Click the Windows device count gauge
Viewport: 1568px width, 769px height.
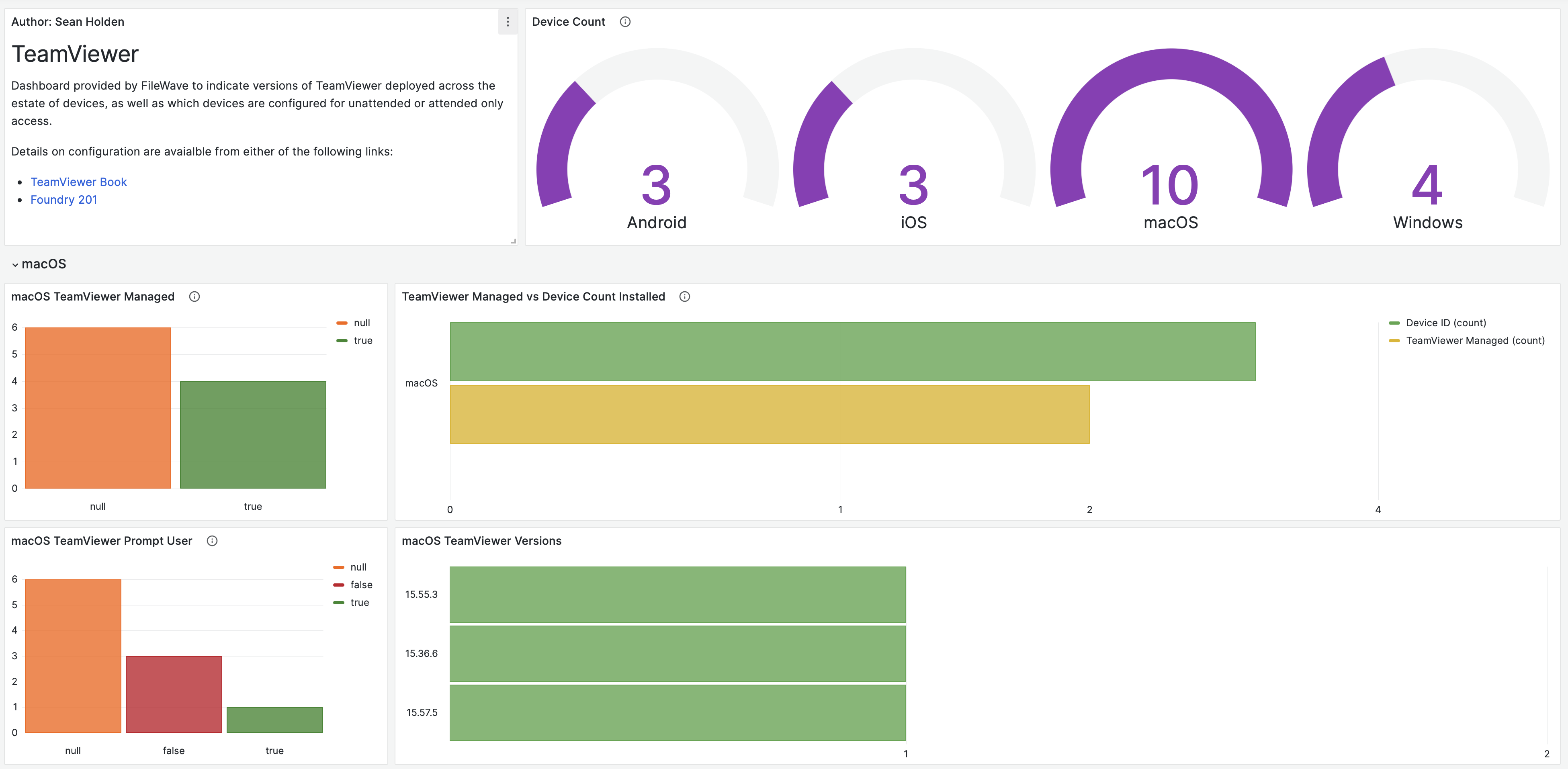(1427, 140)
